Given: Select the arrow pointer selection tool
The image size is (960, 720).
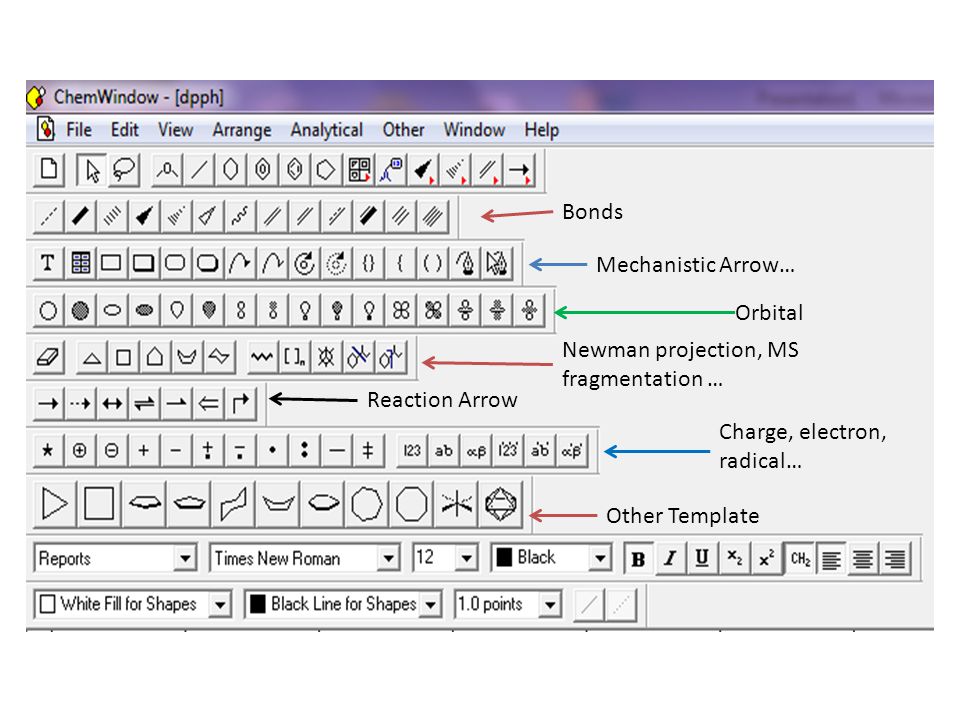Looking at the screenshot, I should pos(92,170).
